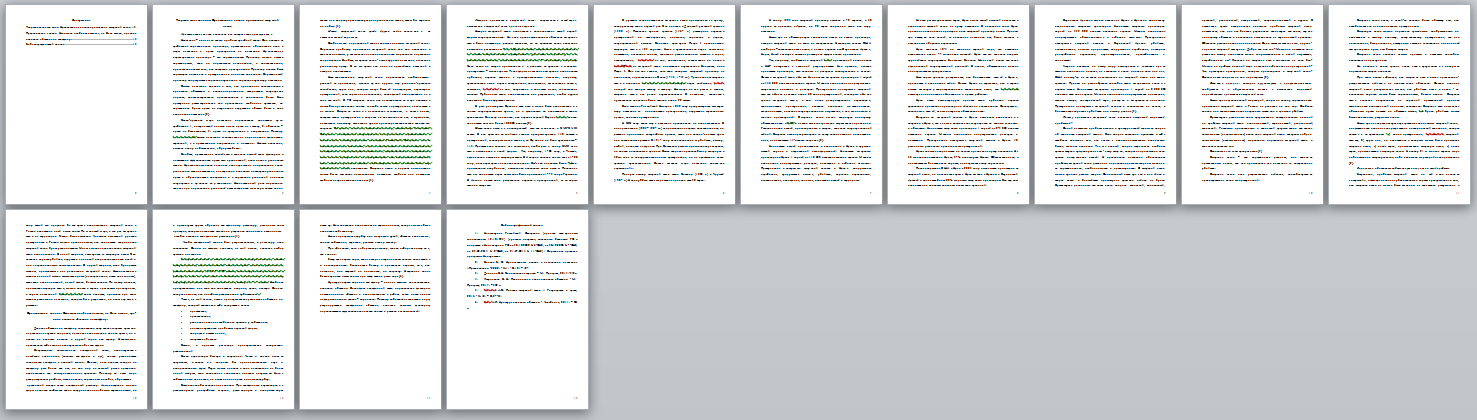Select eleventh page with centered mid-page heading

pyautogui.click(x=76, y=309)
